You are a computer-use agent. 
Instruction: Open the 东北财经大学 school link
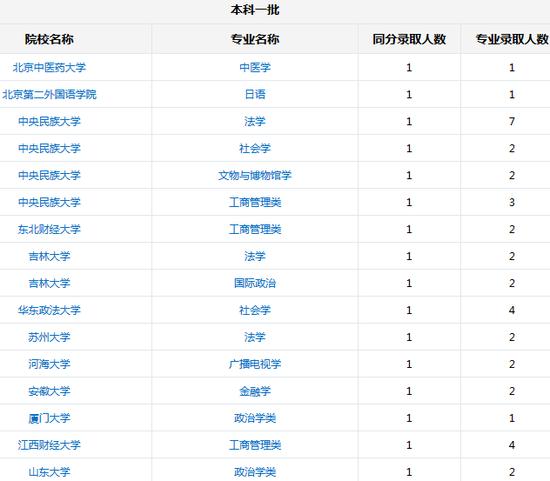tap(49, 229)
